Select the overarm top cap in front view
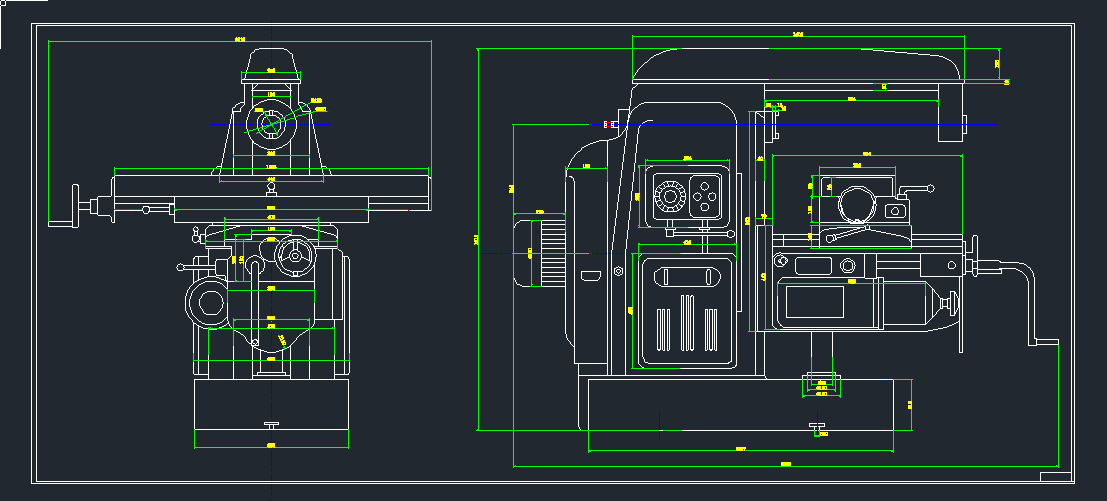Image resolution: width=1107 pixels, height=501 pixels. pyautogui.click(x=272, y=62)
